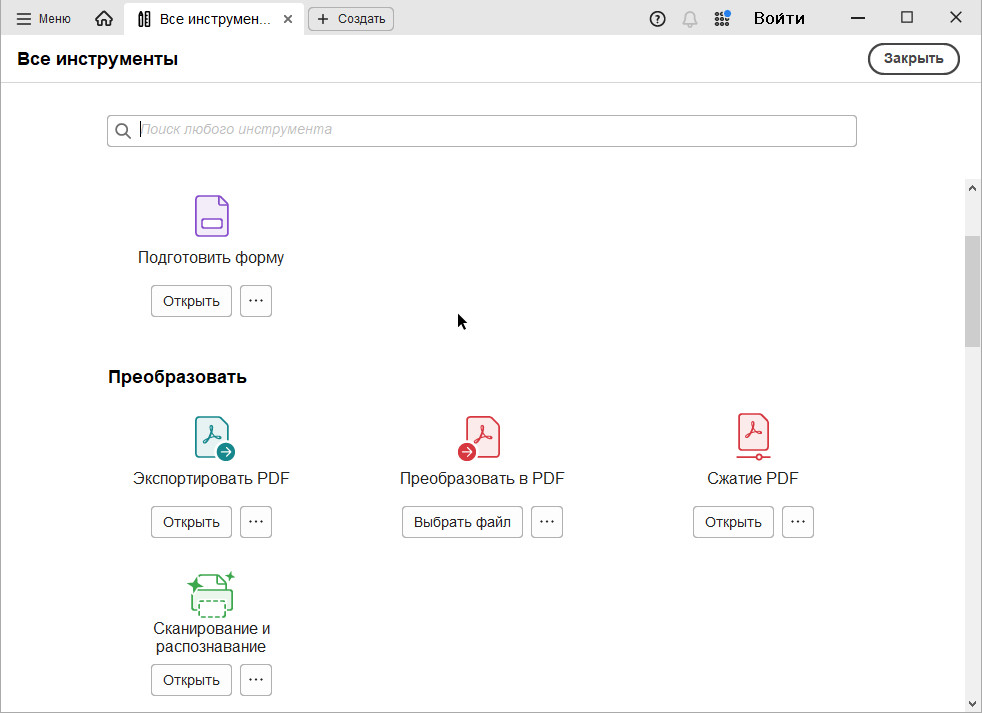Show more options for Сжатие PDF
Screen dimensions: 982x713
[x=798, y=522]
